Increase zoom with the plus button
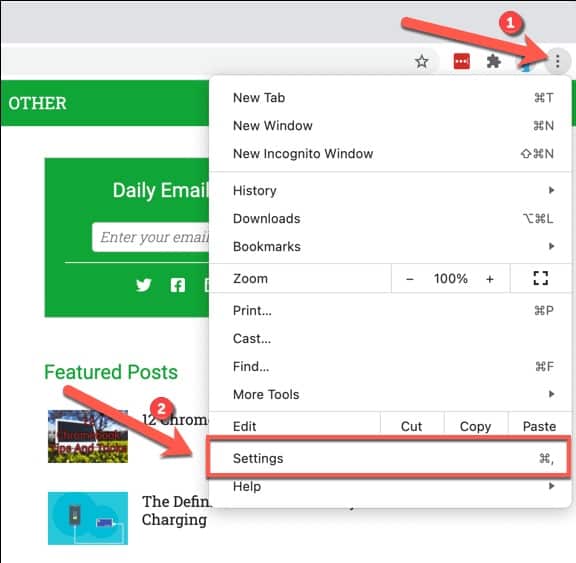This screenshot has width=576, height=563. (x=489, y=279)
